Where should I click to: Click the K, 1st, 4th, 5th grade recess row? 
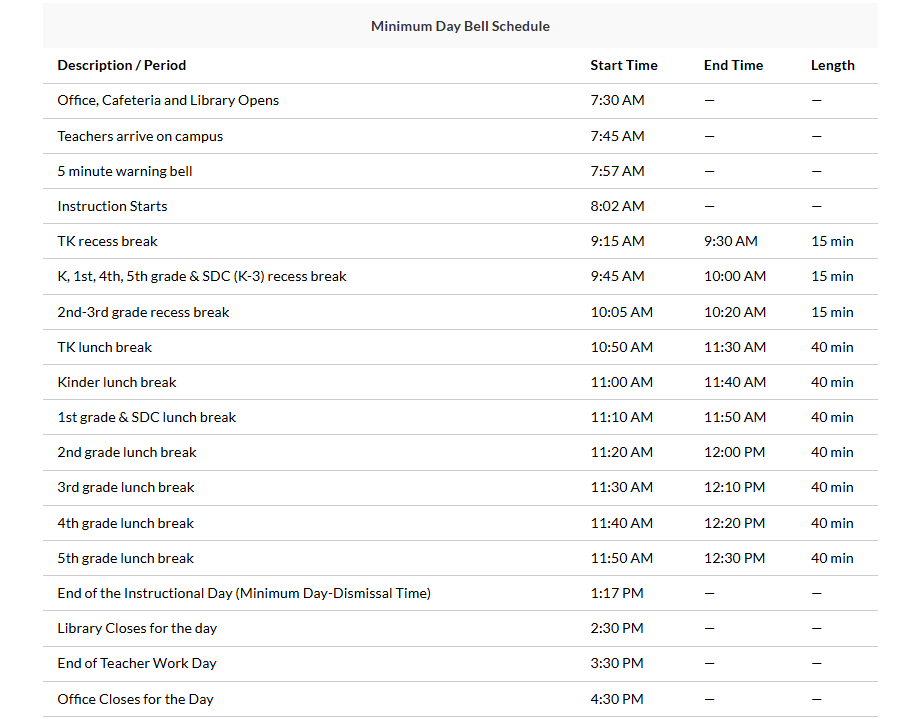click(x=202, y=276)
